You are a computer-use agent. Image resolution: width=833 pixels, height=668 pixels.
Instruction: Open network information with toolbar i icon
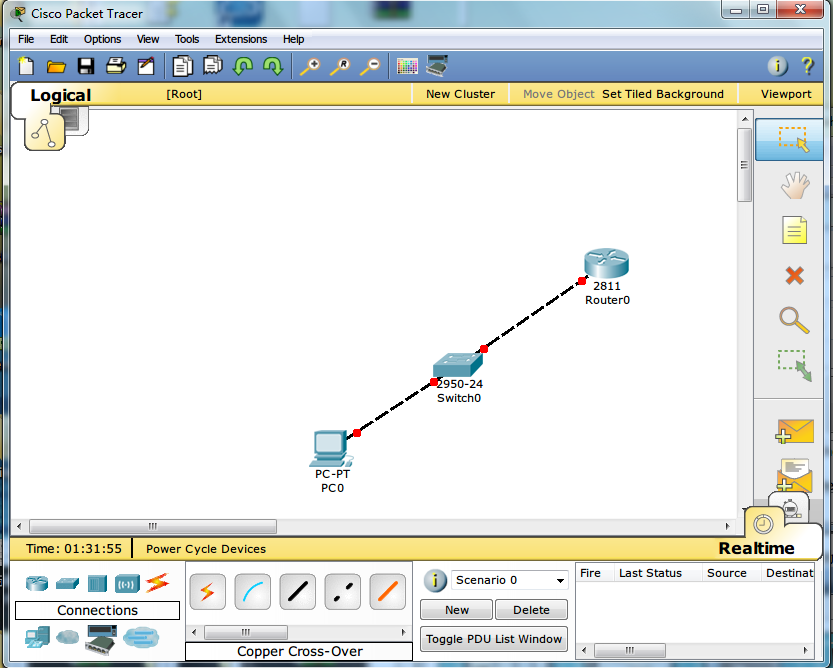[778, 66]
